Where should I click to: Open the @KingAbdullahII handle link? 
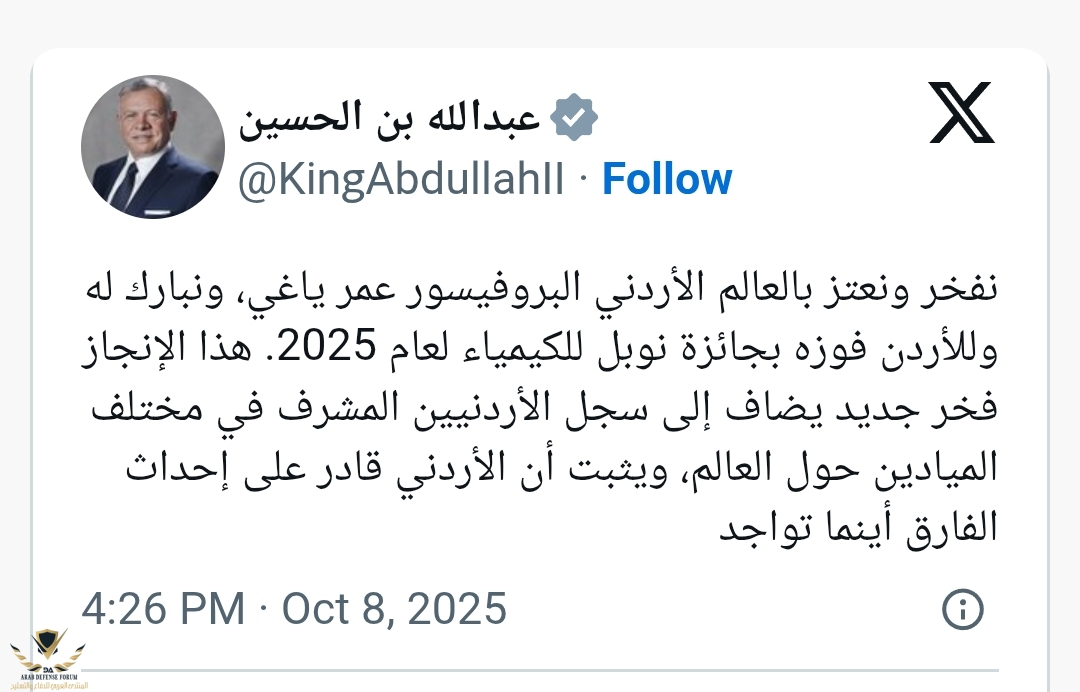(400, 180)
